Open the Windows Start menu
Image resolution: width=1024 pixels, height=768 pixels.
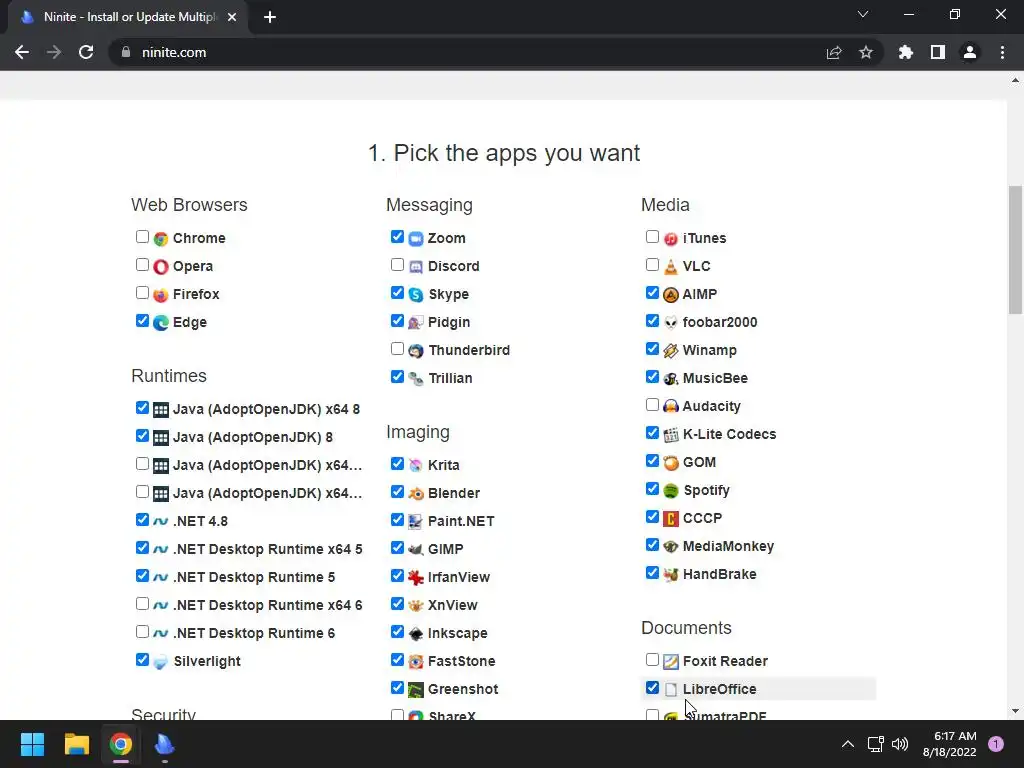32,744
